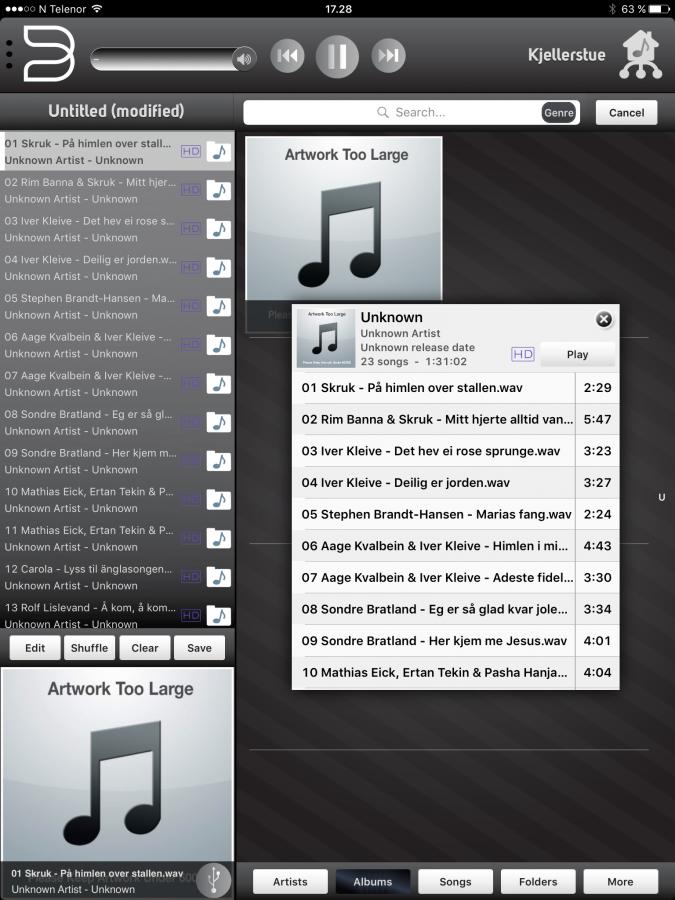The image size is (675, 900).
Task: Pause playback
Action: pos(337,56)
